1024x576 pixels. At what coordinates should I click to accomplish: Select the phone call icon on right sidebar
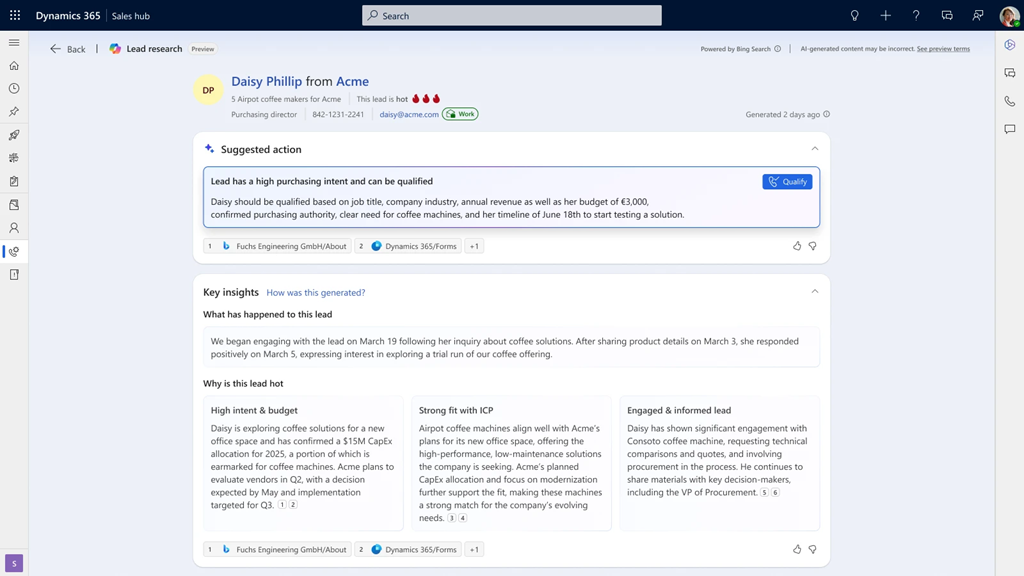coord(1010,100)
